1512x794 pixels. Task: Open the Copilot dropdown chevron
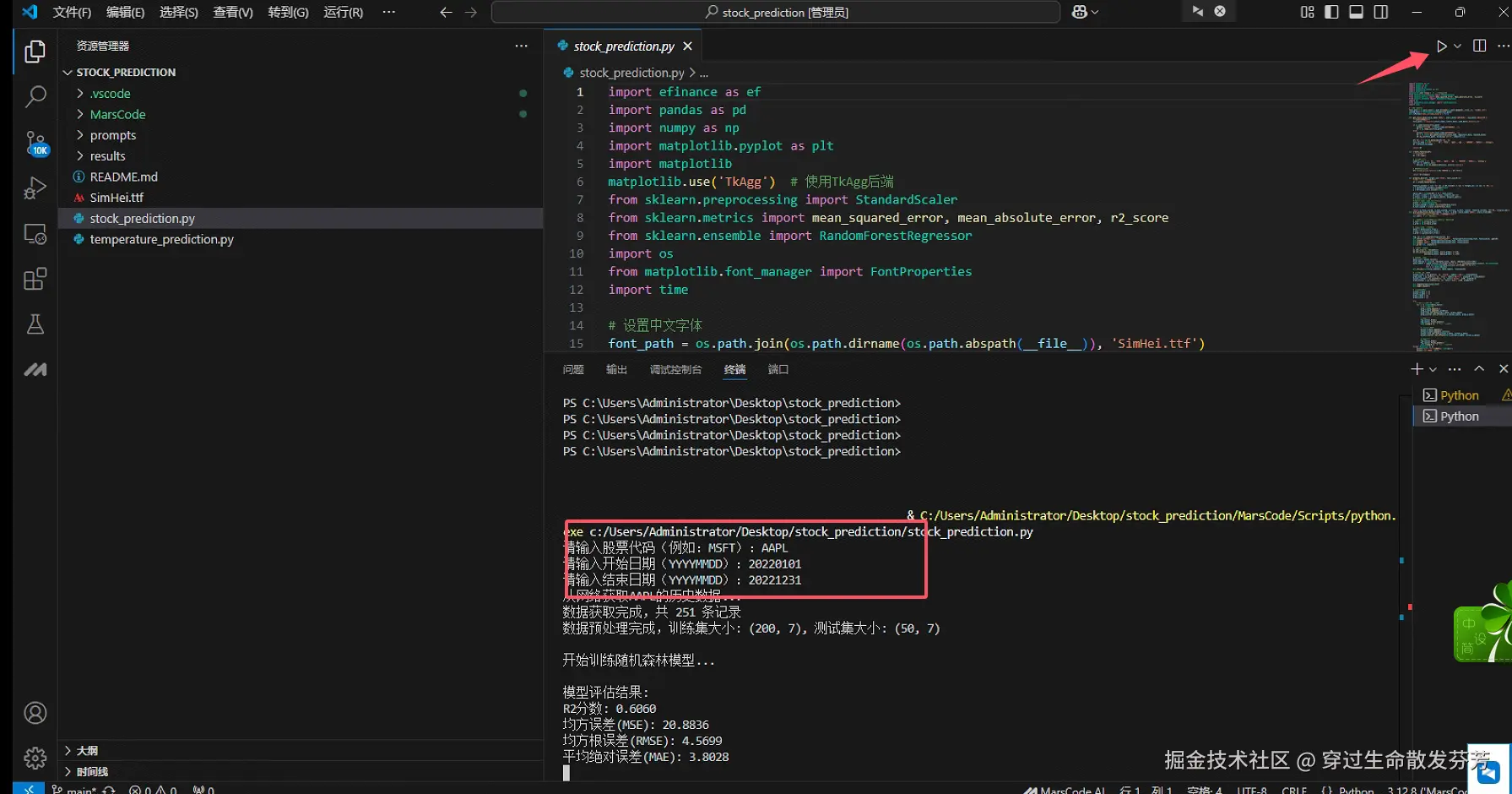1095,12
